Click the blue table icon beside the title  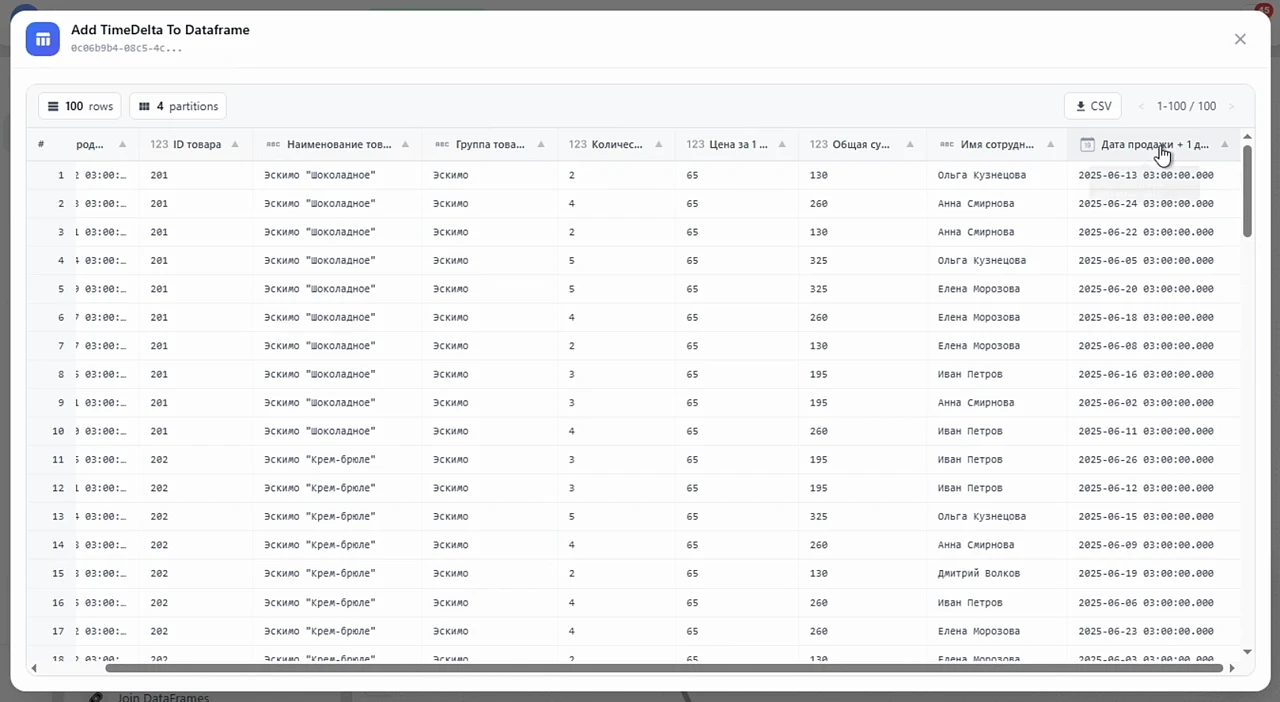coord(43,40)
